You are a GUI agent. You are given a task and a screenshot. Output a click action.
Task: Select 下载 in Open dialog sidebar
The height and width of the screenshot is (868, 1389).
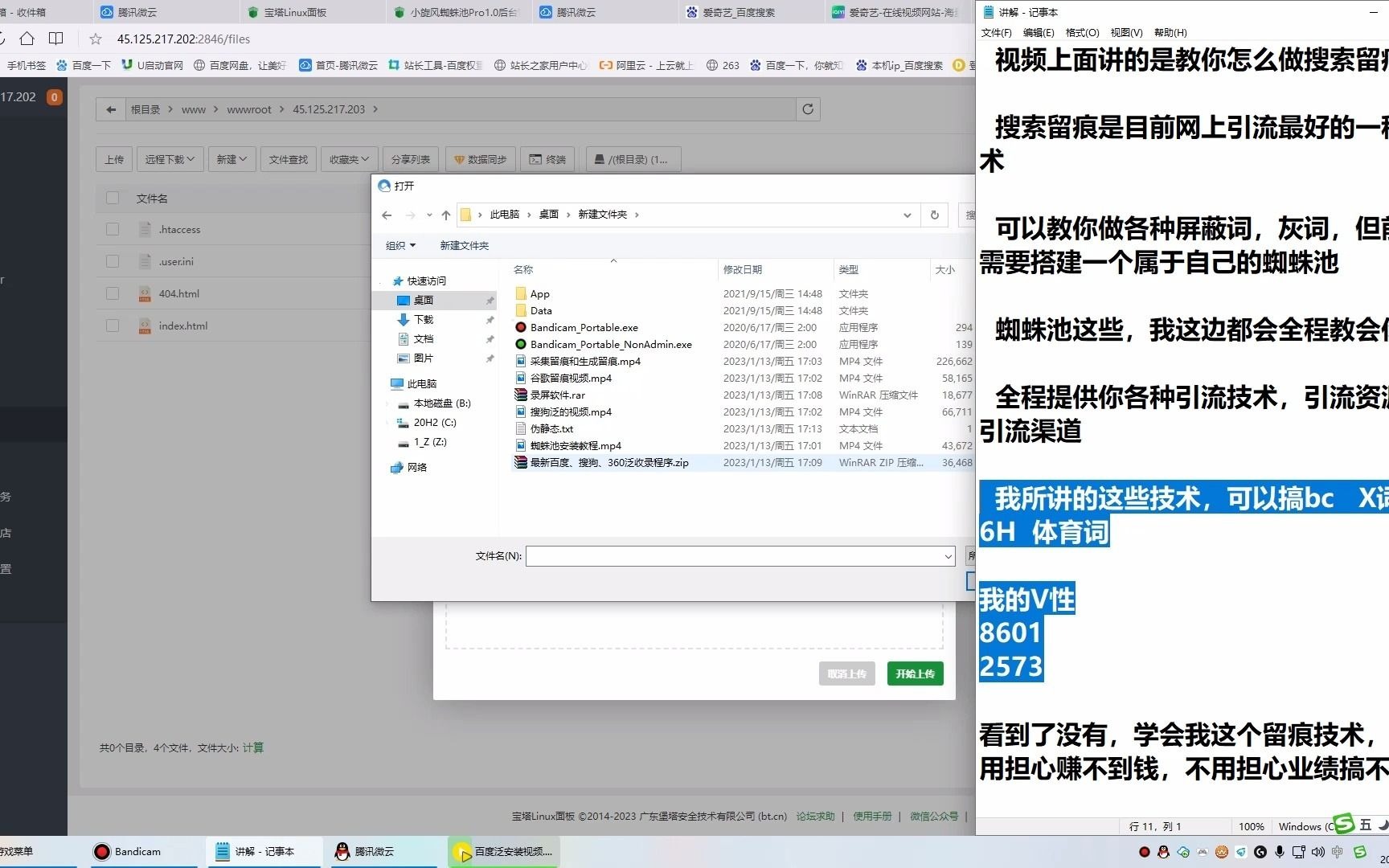tap(423, 319)
